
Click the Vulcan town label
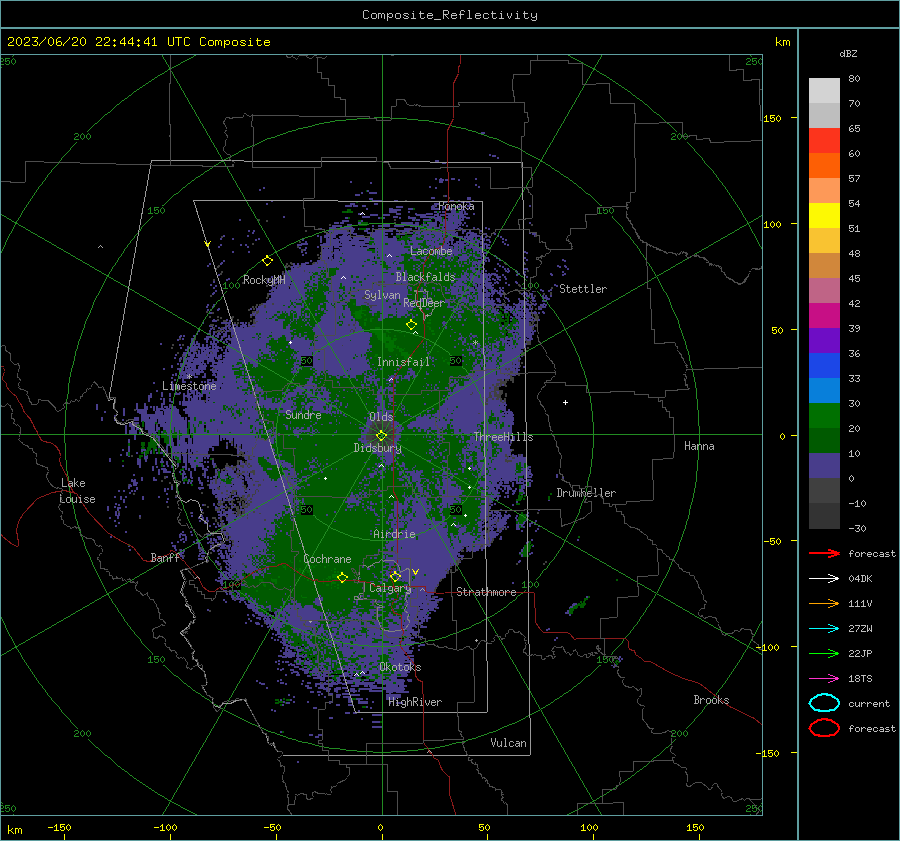point(508,743)
